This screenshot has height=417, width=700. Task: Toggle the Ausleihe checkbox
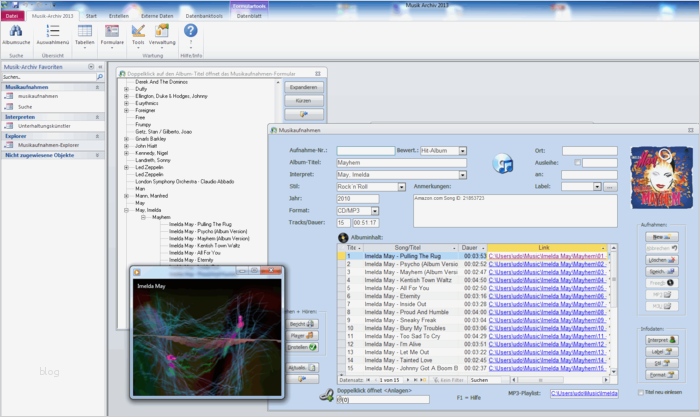pos(577,162)
